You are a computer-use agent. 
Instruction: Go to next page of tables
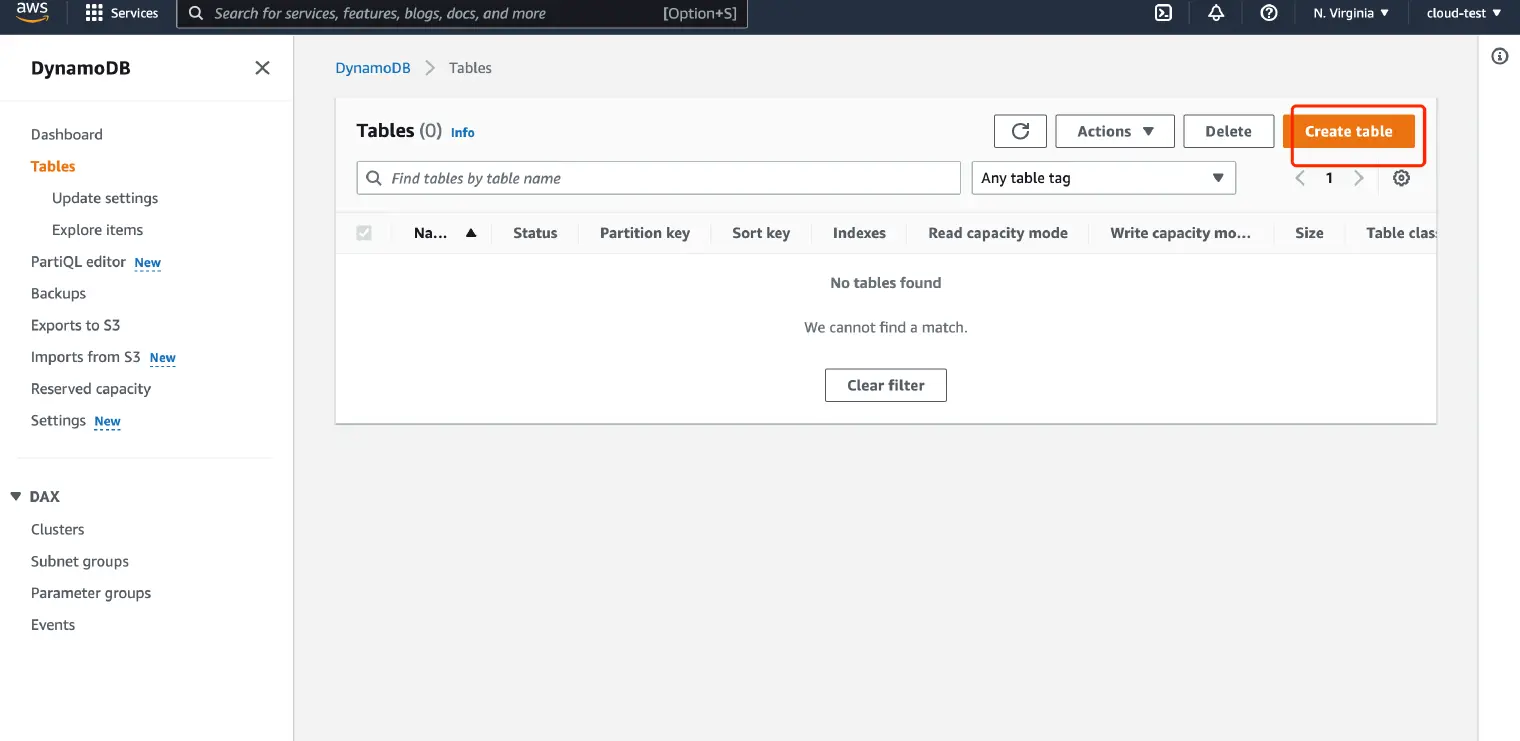tap(1358, 178)
